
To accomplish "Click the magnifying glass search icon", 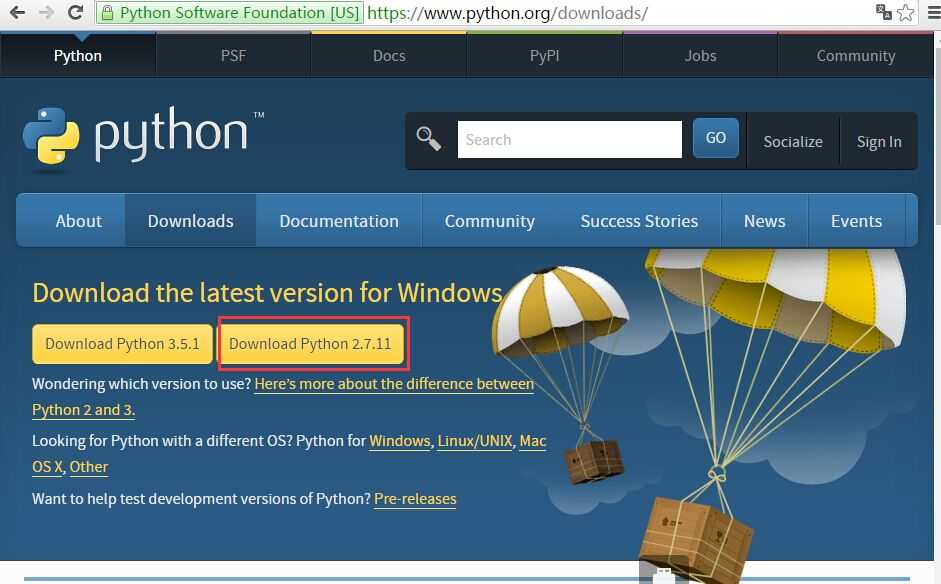I will pyautogui.click(x=428, y=139).
